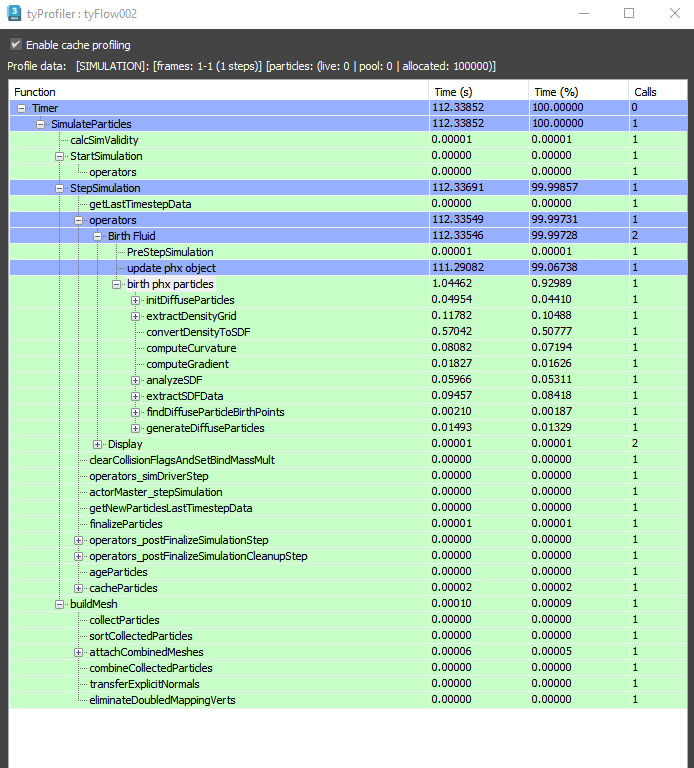Collapse the Timer tree node

22,108
